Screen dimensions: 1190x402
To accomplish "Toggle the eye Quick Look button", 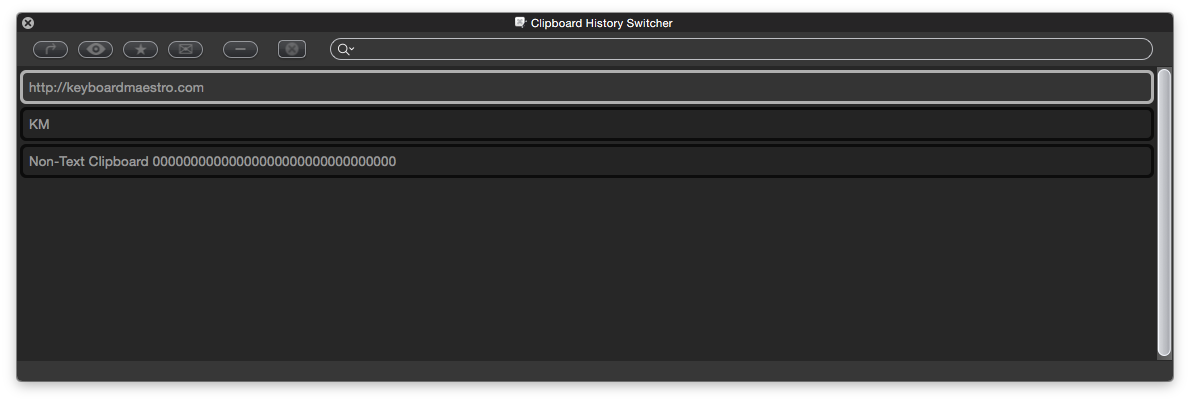I will (96, 49).
